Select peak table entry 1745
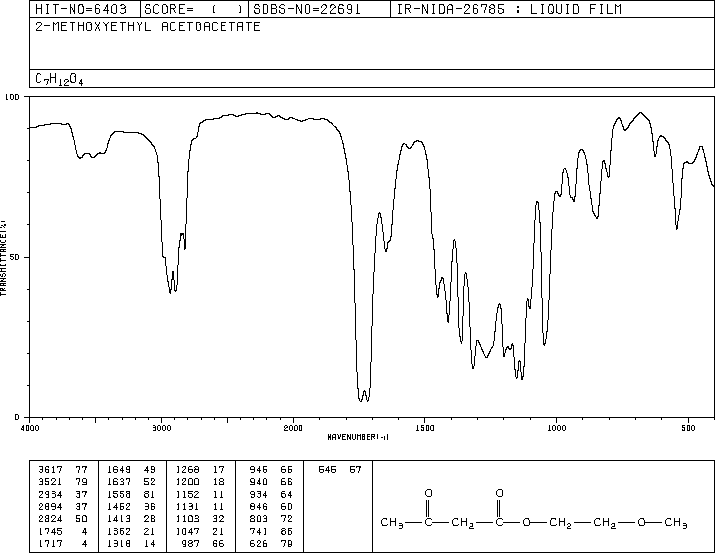Image resolution: width=715 pixels, height=553 pixels. [x=50, y=532]
